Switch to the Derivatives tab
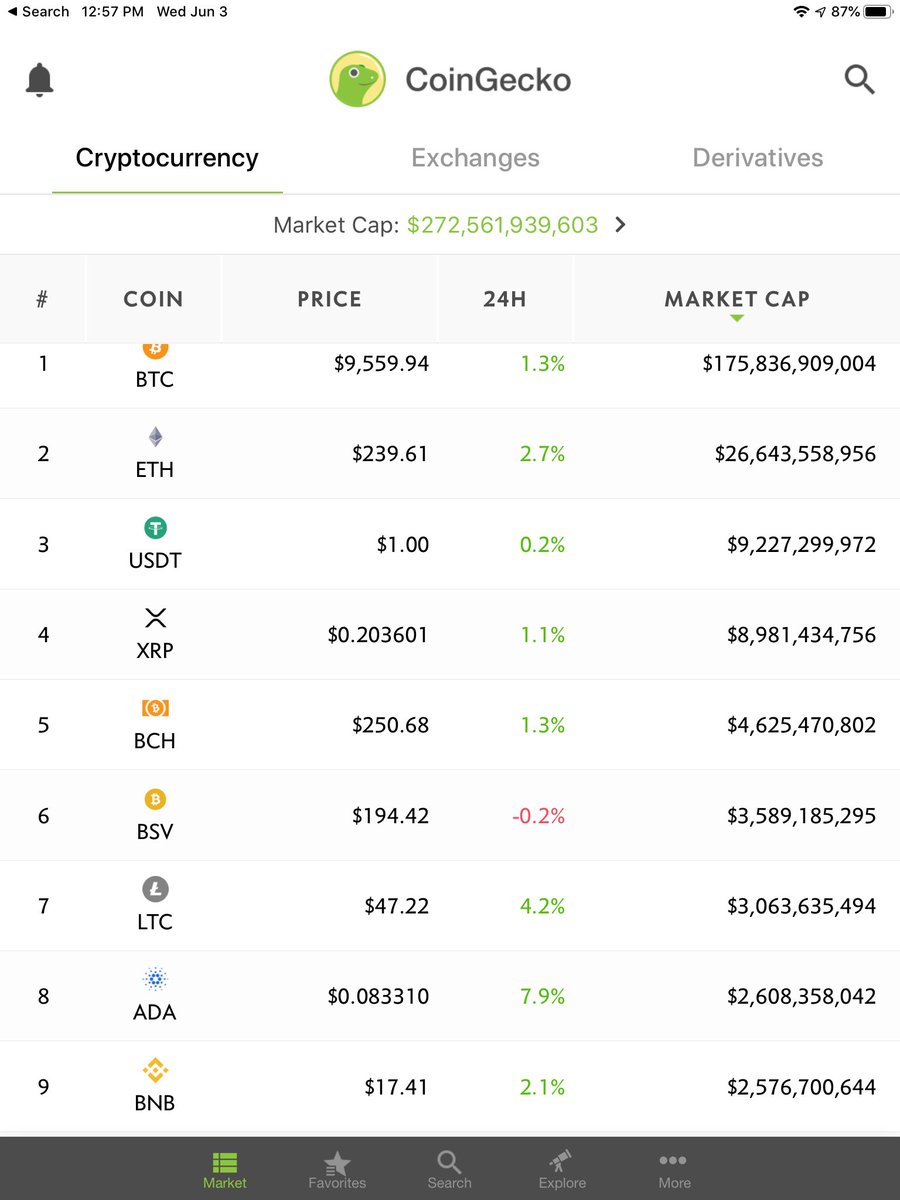900x1200 pixels. click(x=758, y=158)
